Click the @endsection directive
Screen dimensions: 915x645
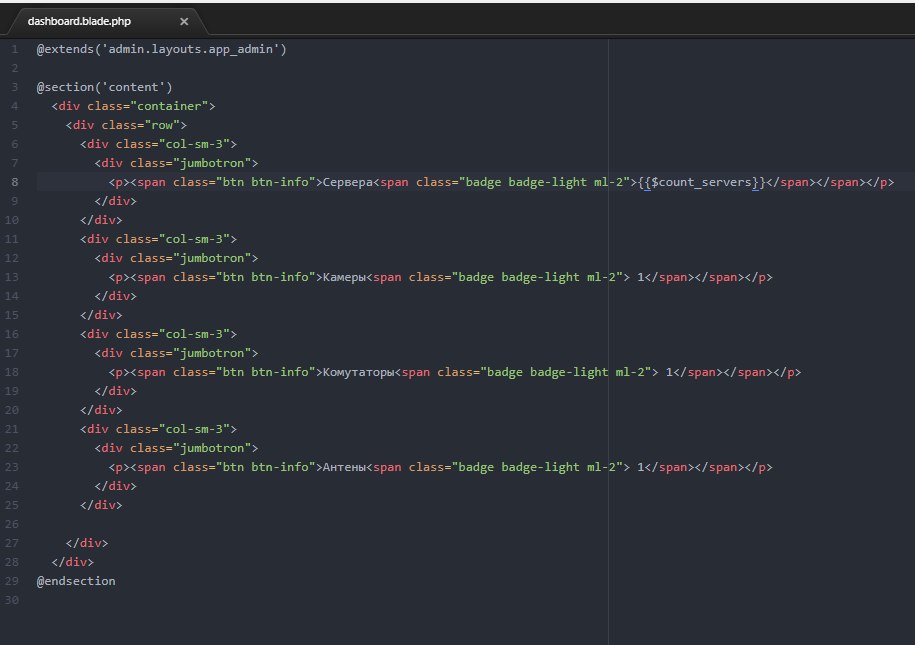76,581
